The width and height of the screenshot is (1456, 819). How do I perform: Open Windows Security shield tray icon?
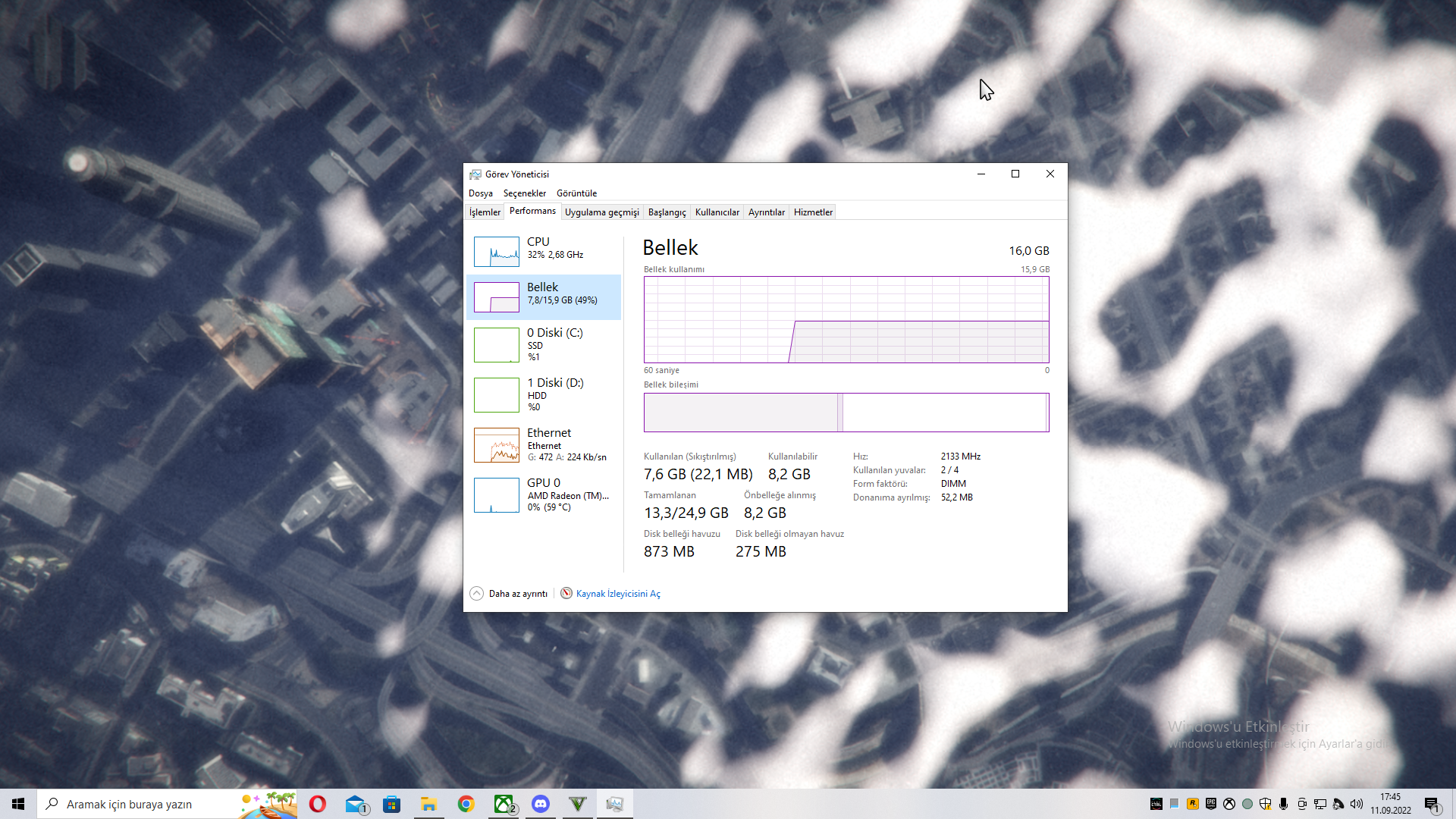click(1265, 804)
